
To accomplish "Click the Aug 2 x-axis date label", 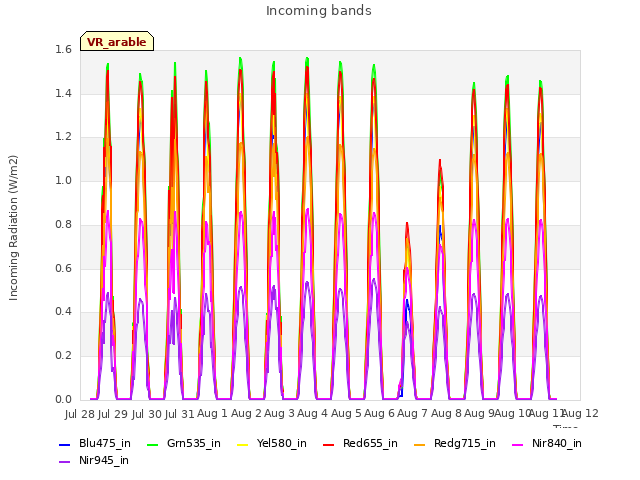I will pyautogui.click(x=246, y=414).
